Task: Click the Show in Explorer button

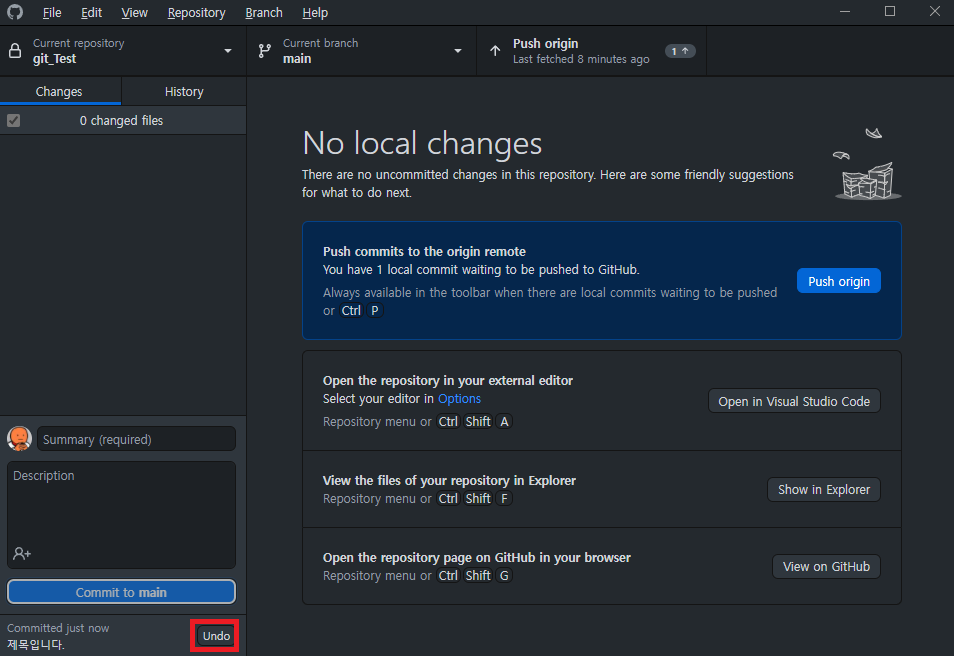Action: pyautogui.click(x=824, y=489)
